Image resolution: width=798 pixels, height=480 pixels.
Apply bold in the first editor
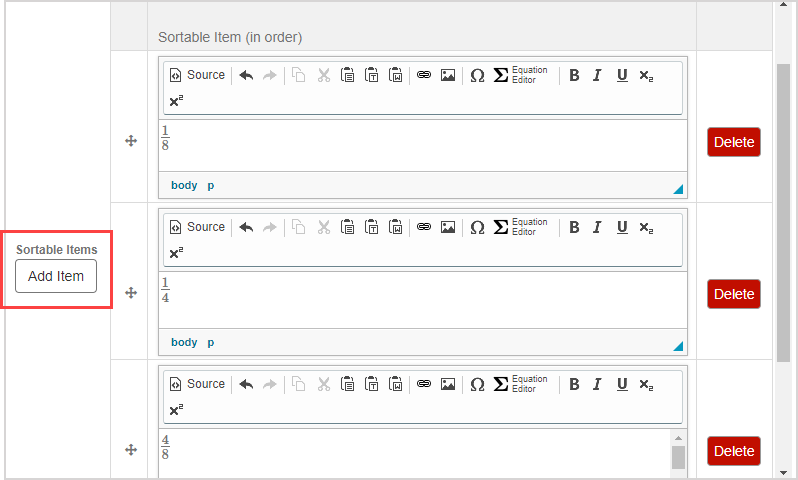pyautogui.click(x=574, y=75)
